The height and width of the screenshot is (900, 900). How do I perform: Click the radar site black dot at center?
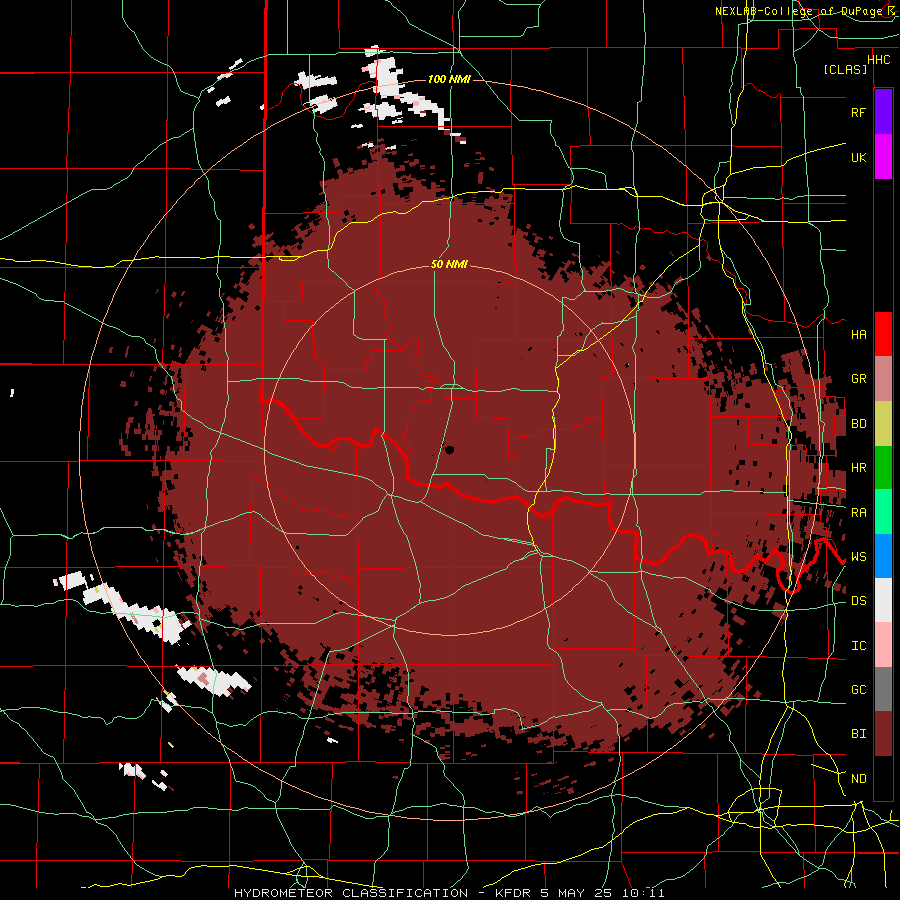(449, 449)
